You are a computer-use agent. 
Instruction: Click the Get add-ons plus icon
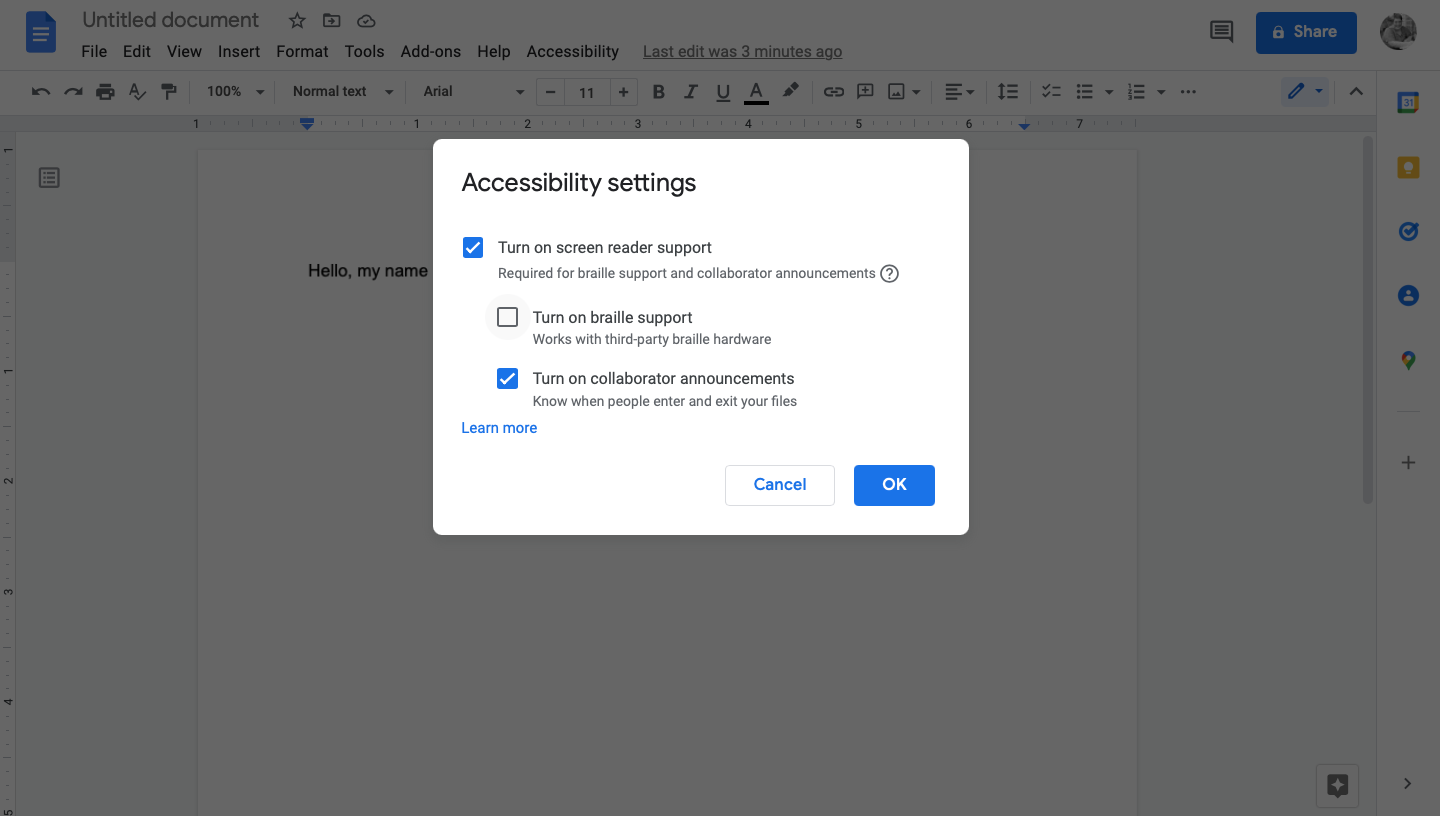pos(1408,462)
